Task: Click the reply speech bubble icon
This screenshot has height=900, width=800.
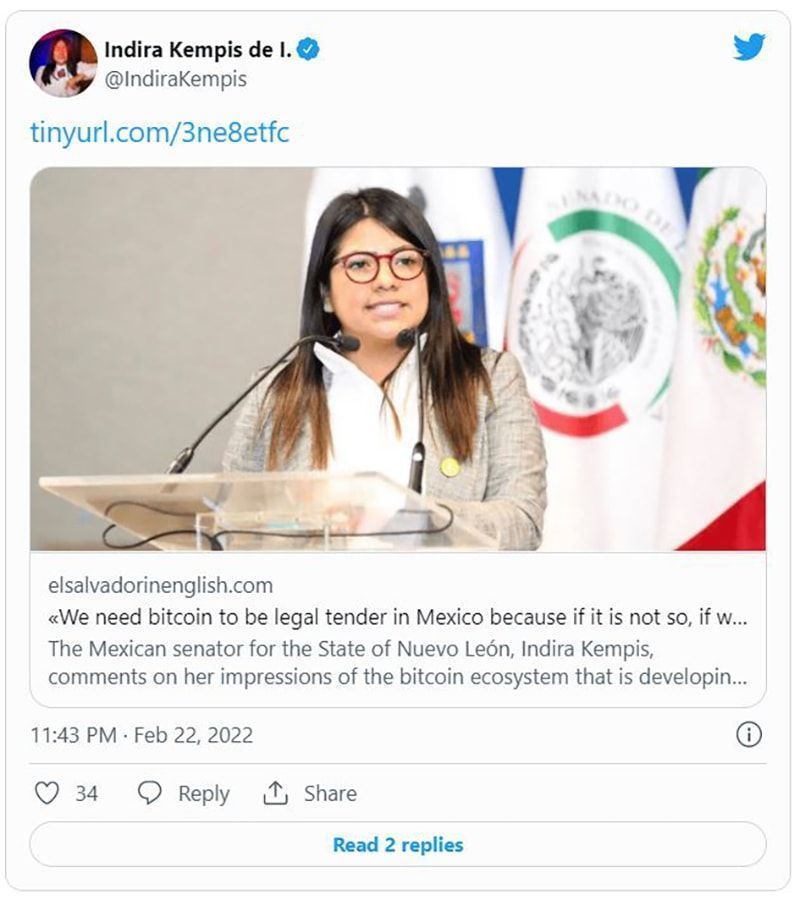Action: point(150,793)
